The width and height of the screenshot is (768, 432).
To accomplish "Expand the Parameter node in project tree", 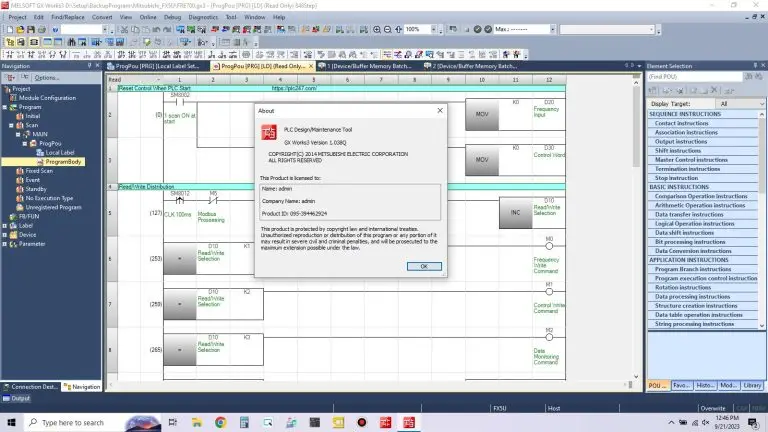I will 5,244.
